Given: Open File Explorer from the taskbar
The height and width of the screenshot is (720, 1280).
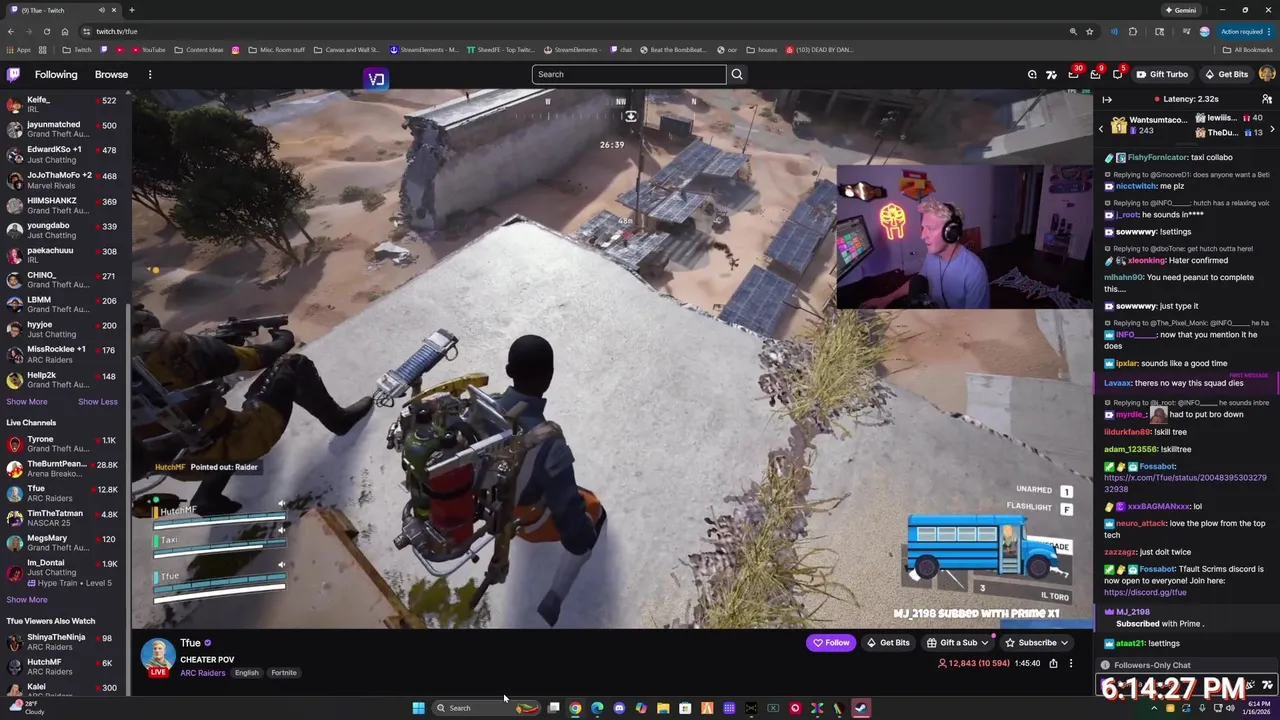Looking at the screenshot, I should tap(663, 708).
